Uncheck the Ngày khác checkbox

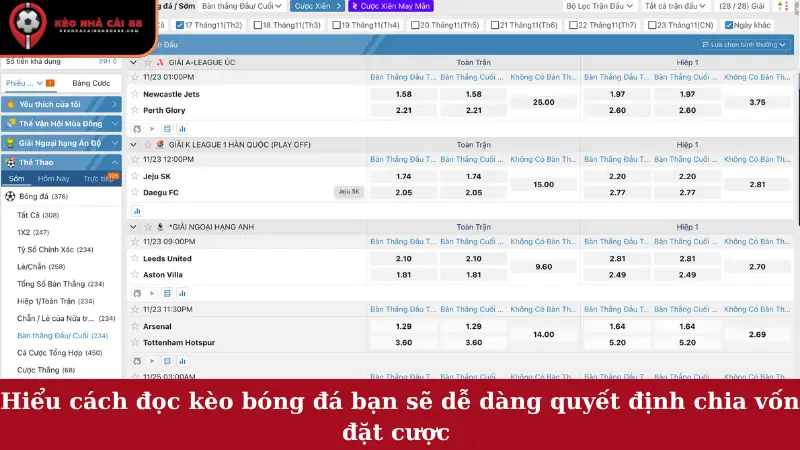(729, 25)
